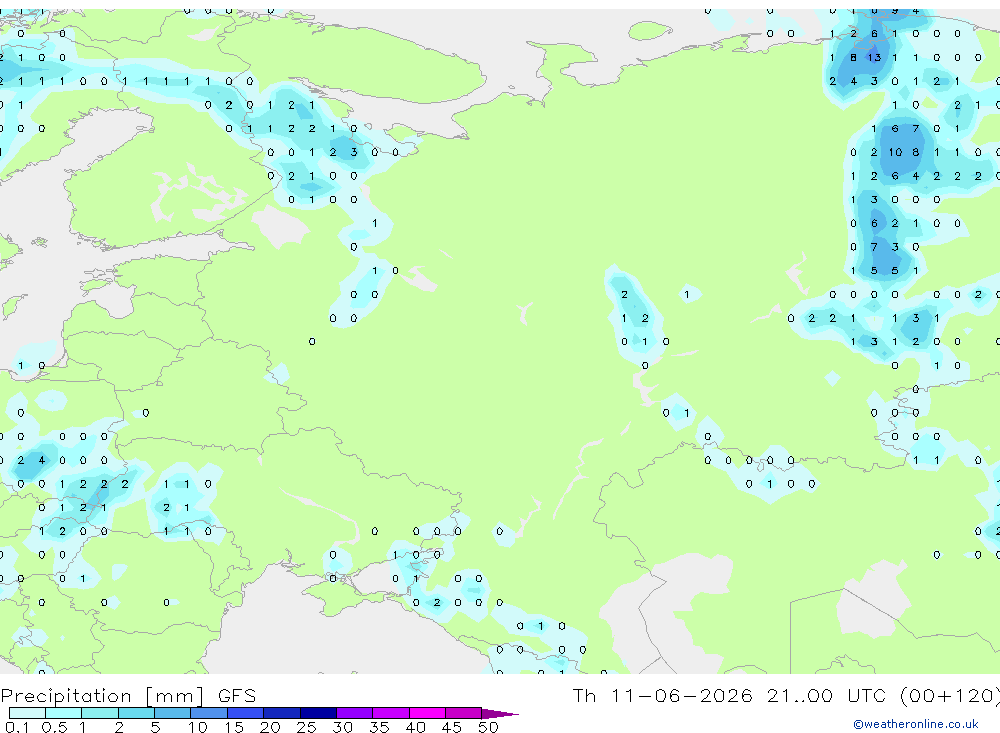Open the weatheronline.co.uk credit link
The image size is (1000, 733).
click(x=916, y=724)
